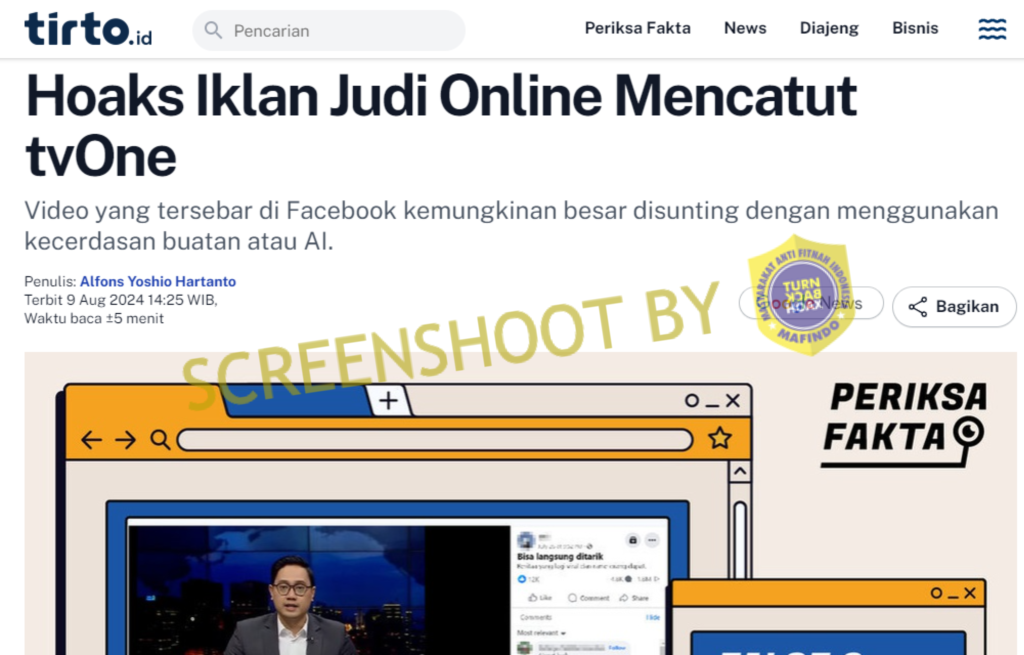Image resolution: width=1024 pixels, height=655 pixels.
Task: Click the search magnifier icon
Action: [x=213, y=30]
